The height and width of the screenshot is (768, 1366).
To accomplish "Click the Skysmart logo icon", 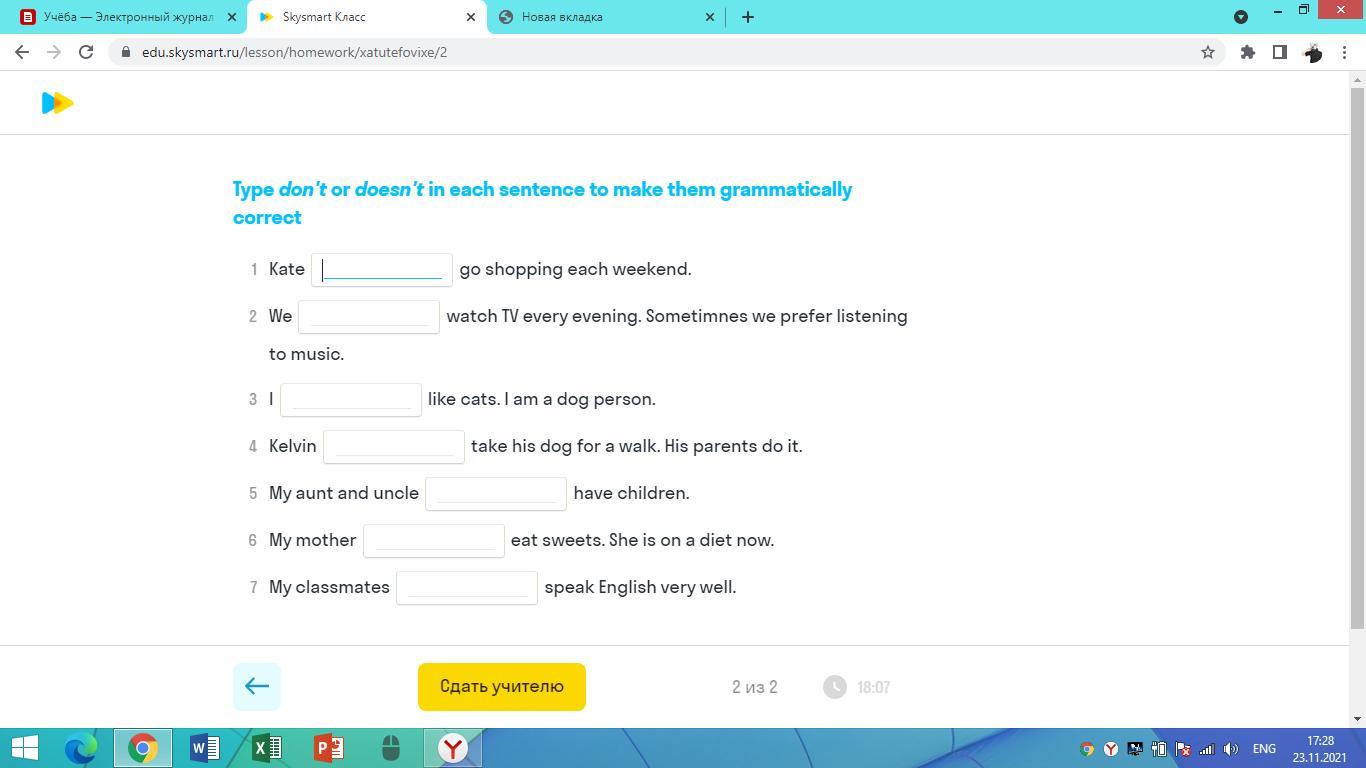I will pyautogui.click(x=58, y=103).
